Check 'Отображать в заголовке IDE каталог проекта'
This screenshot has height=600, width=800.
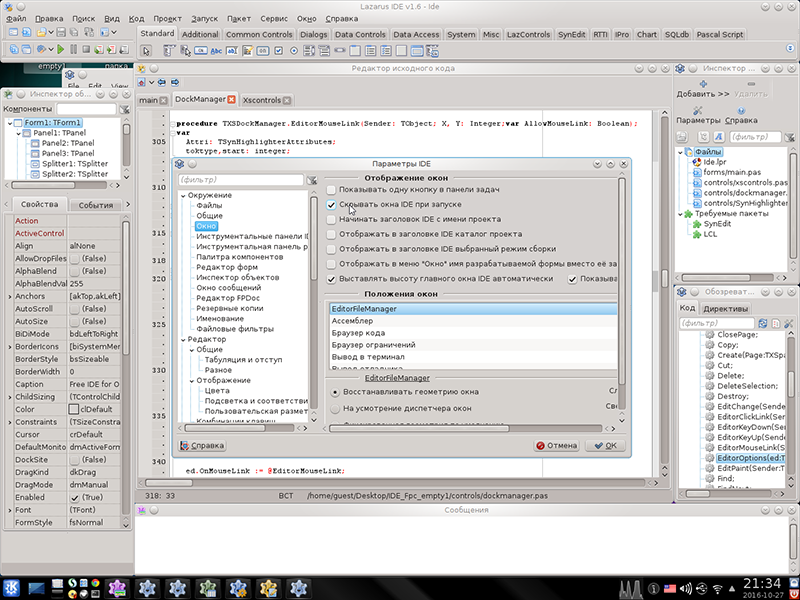coord(331,234)
